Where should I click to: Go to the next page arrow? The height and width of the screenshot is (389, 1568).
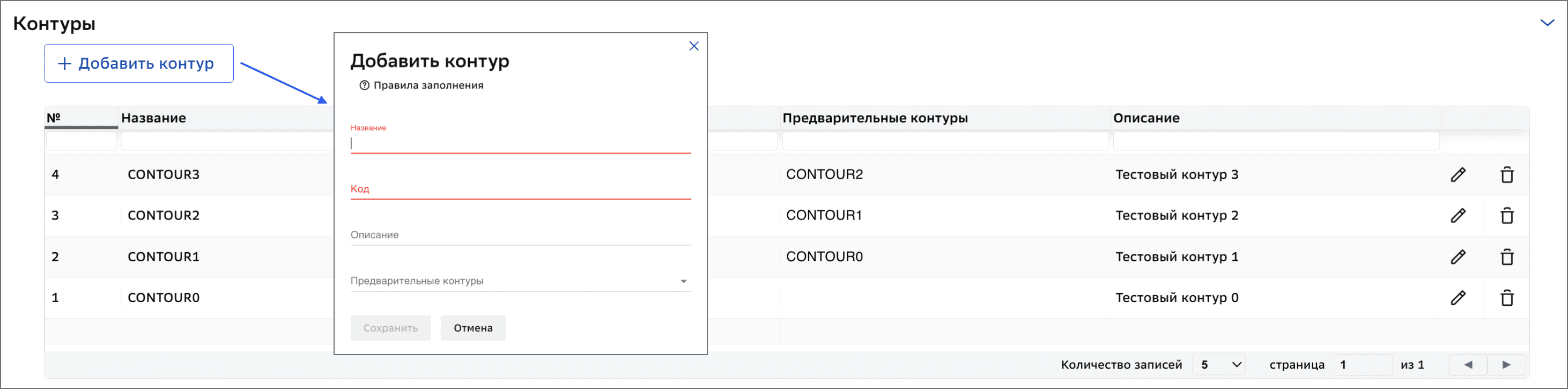[x=1506, y=365]
